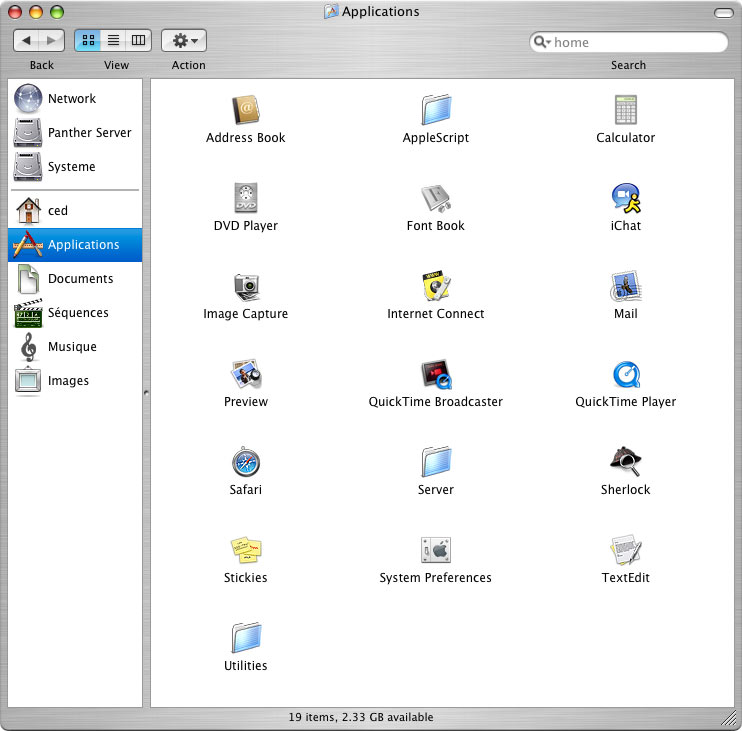The image size is (742, 731).
Task: Click the 'QuickTime Broadcaster' label text
Action: click(x=436, y=402)
